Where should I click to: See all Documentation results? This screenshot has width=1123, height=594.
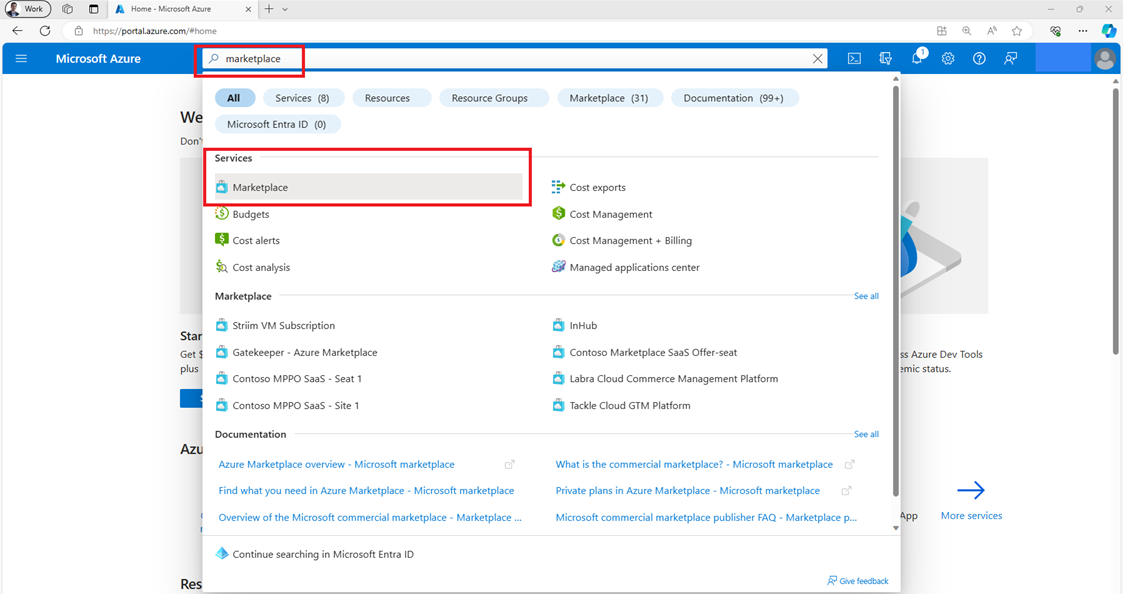click(x=866, y=434)
